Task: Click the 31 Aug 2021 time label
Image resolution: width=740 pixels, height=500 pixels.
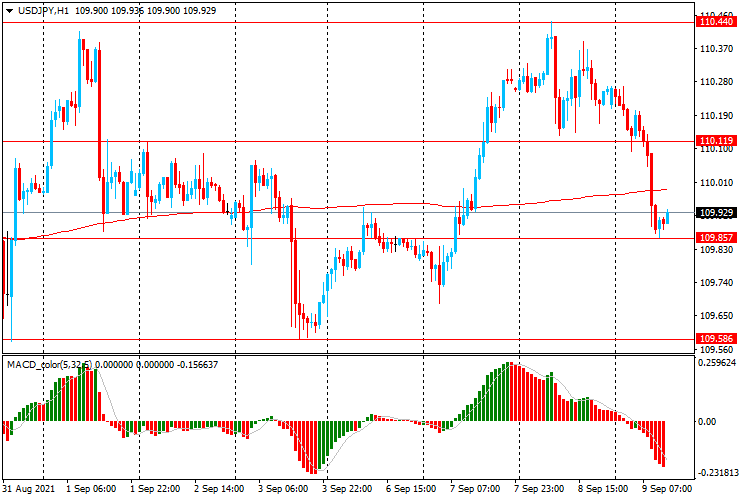Action: (29, 489)
